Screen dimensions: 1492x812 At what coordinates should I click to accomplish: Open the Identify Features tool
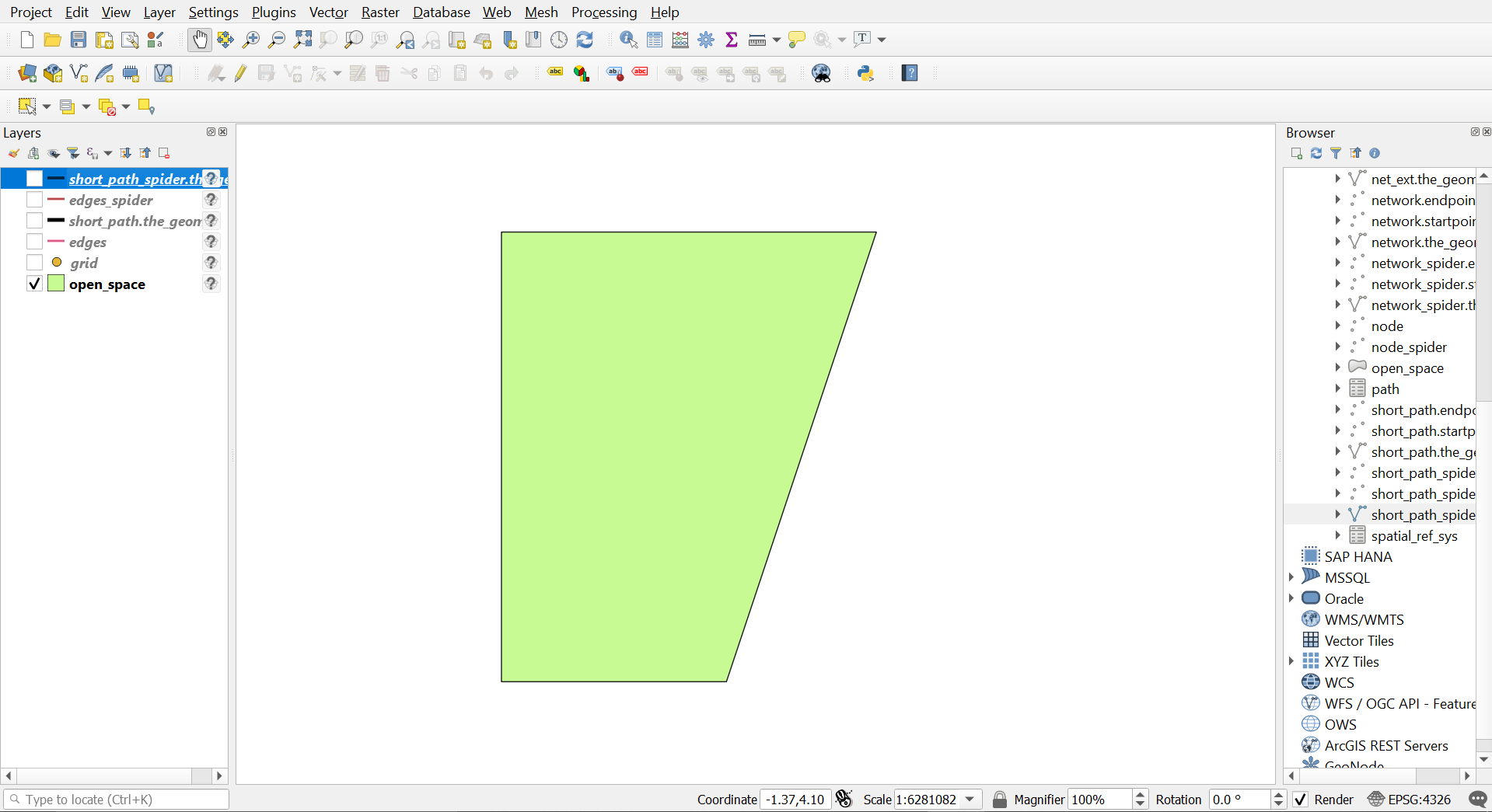(628, 40)
